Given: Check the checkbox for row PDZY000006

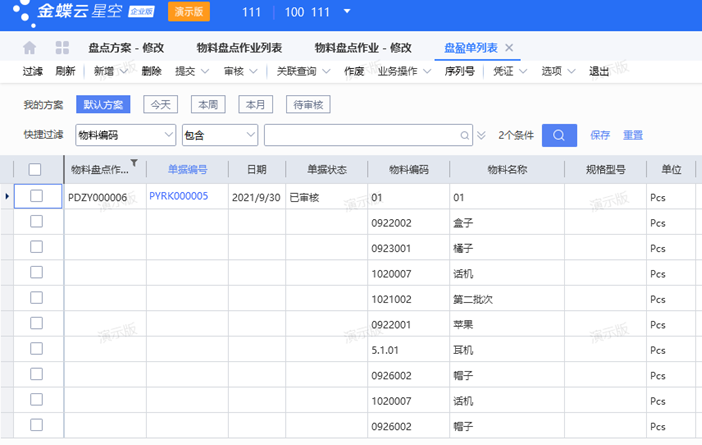Looking at the screenshot, I should click(36, 197).
